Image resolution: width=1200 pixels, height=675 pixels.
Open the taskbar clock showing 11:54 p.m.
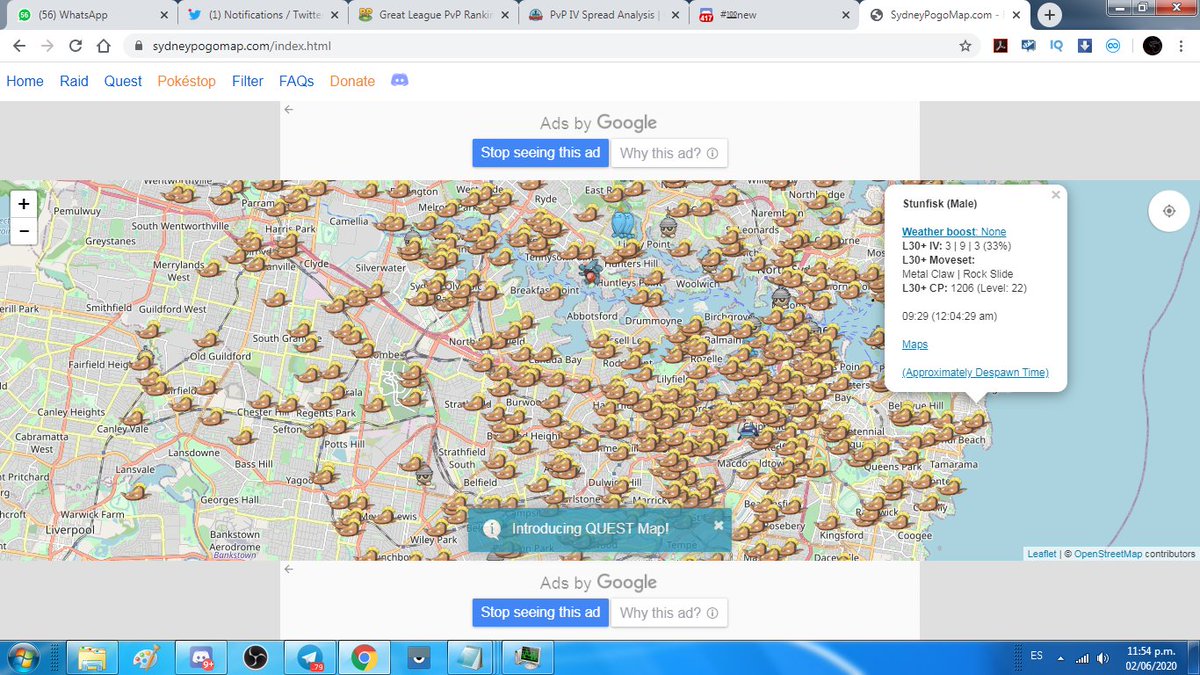[1150, 657]
